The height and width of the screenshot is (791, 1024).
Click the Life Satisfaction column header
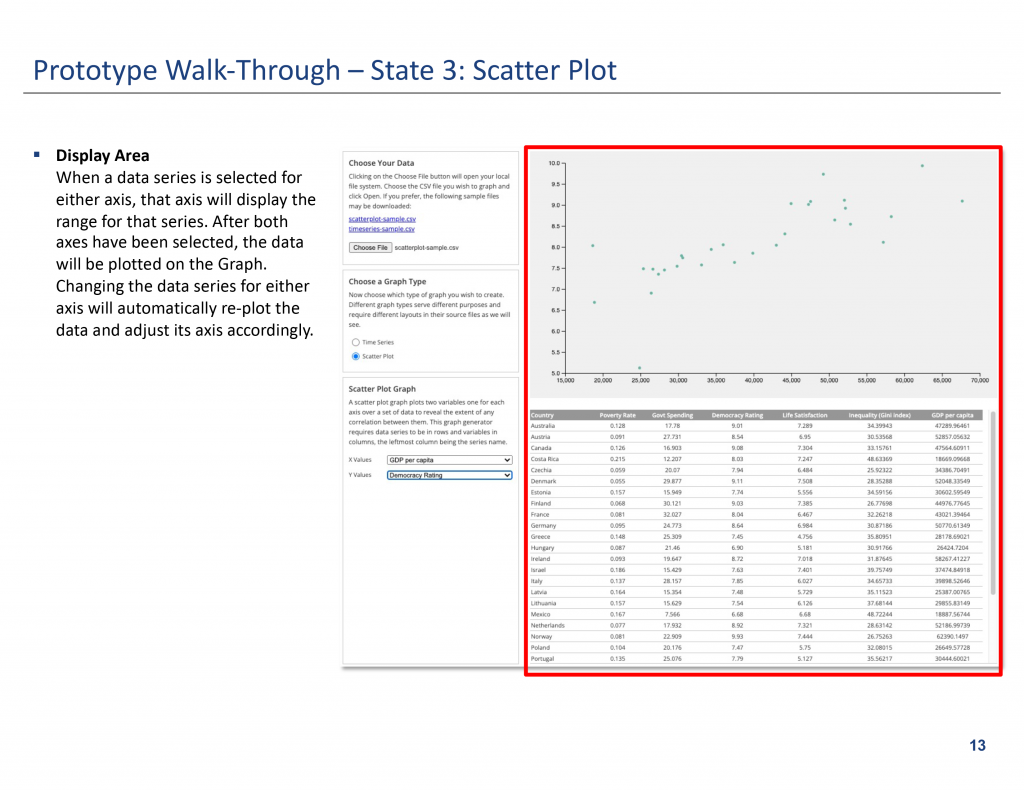pos(804,415)
